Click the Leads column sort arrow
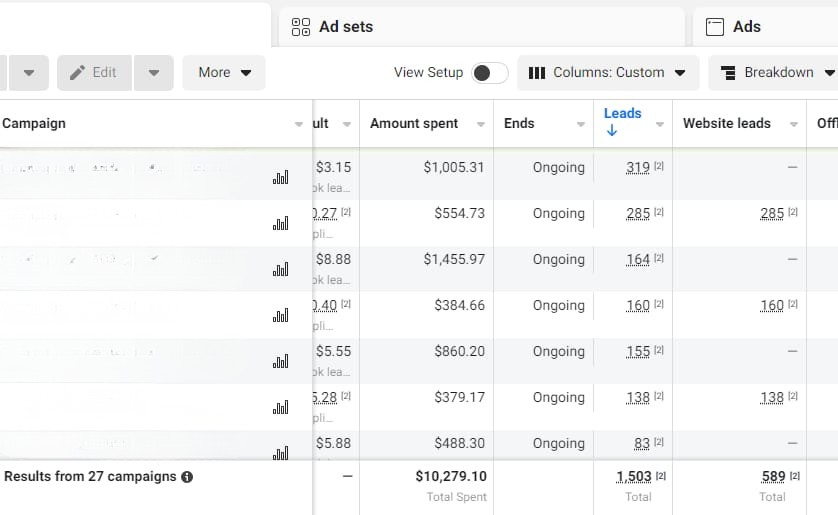 [611, 131]
